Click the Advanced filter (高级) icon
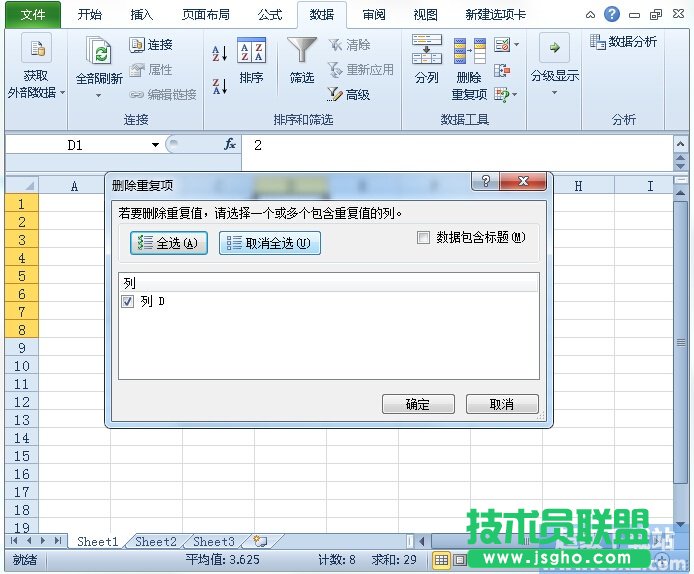Screen dimensions: 694x574 (337, 94)
